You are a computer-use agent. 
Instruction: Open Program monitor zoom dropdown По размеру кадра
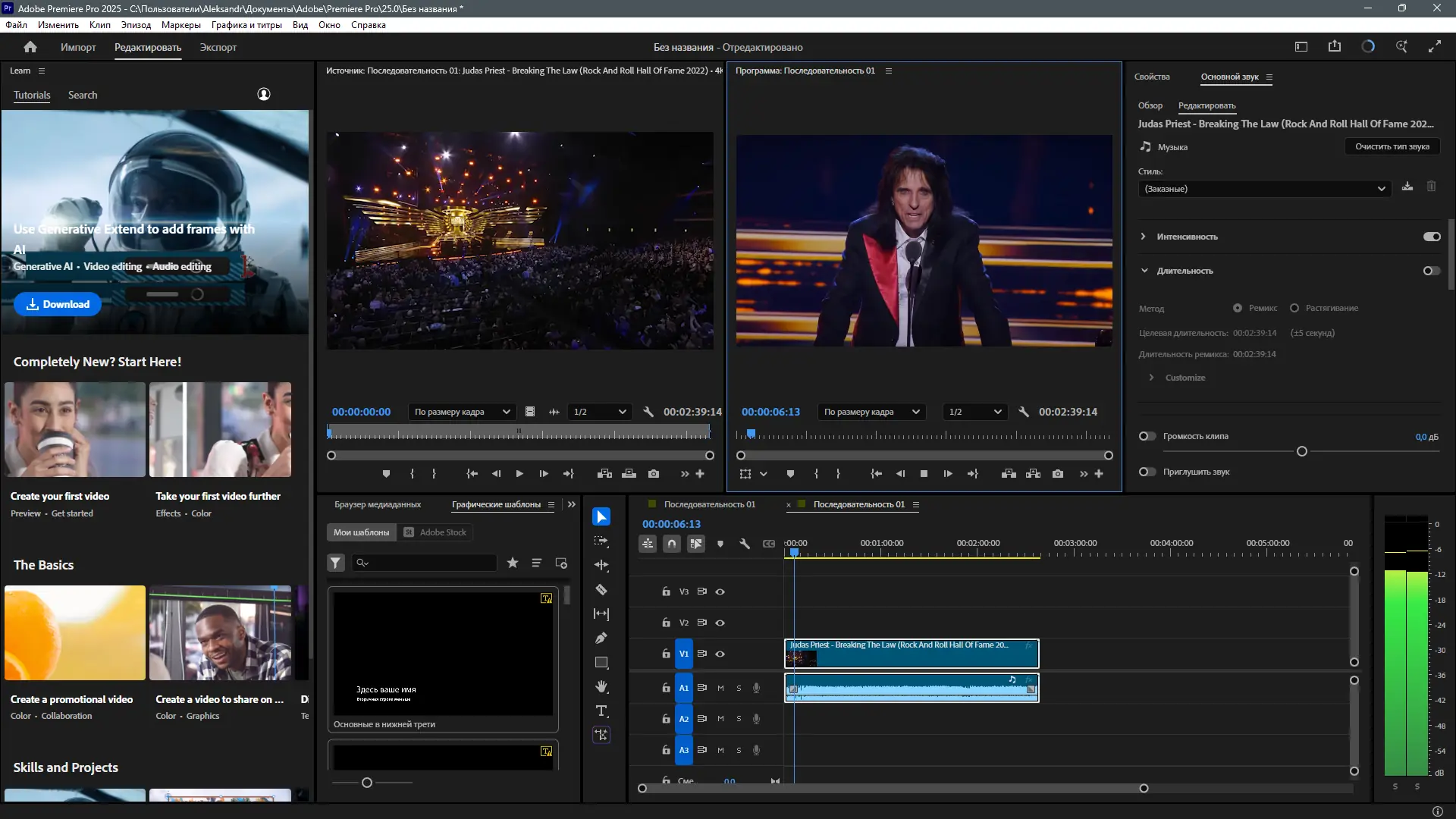(x=871, y=412)
